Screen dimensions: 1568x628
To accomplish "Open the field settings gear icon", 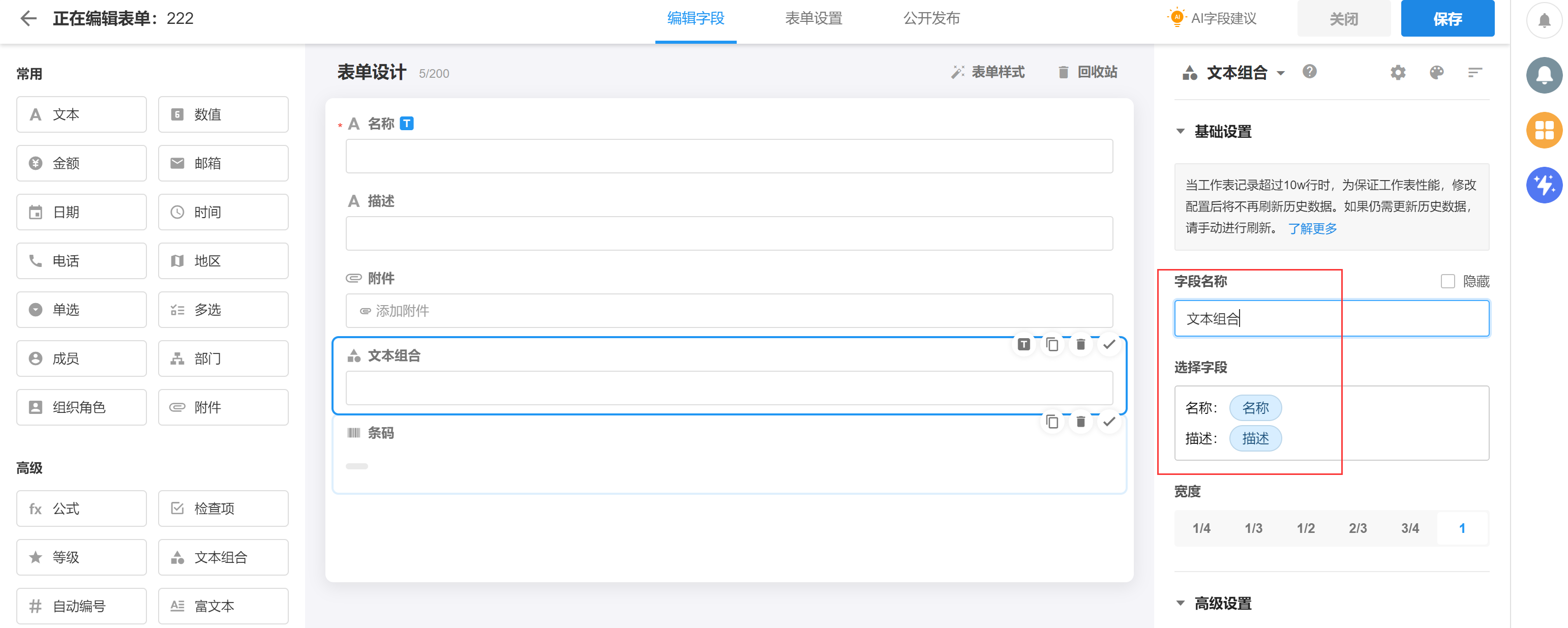I will (x=1398, y=72).
